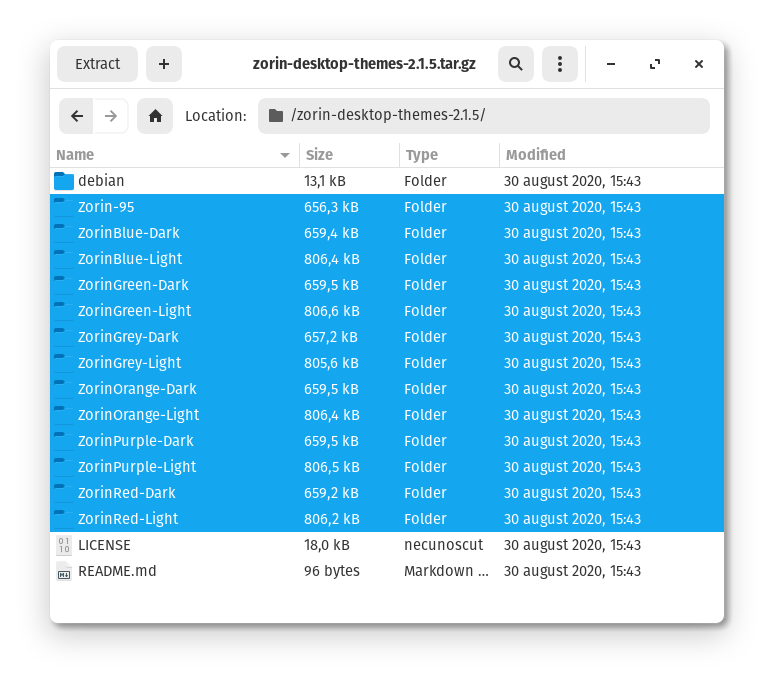778x687 pixels.
Task: Click the 659,2 kB size cell
Action: tap(332, 493)
